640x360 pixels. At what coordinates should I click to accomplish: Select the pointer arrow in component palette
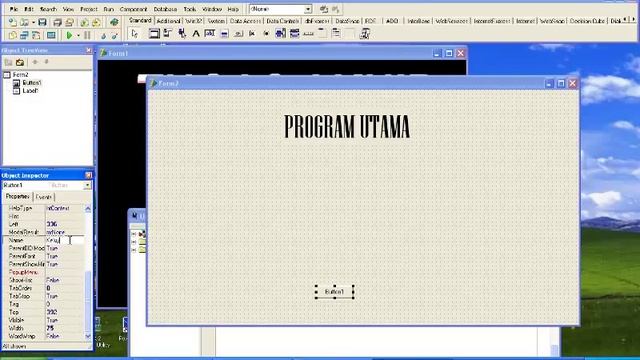(x=135, y=34)
